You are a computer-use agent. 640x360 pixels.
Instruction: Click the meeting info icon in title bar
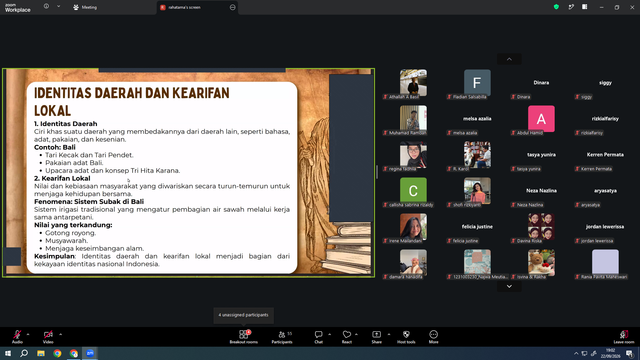[x=46, y=7]
